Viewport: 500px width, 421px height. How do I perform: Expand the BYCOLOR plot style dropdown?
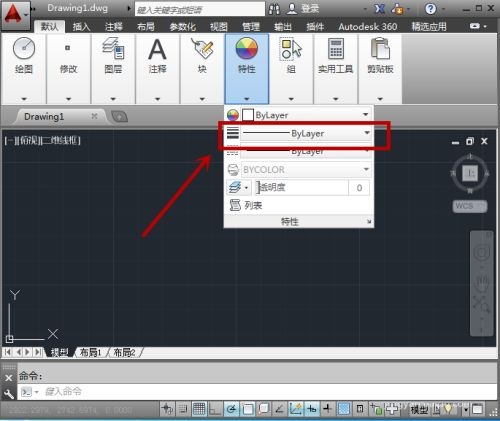click(x=366, y=170)
